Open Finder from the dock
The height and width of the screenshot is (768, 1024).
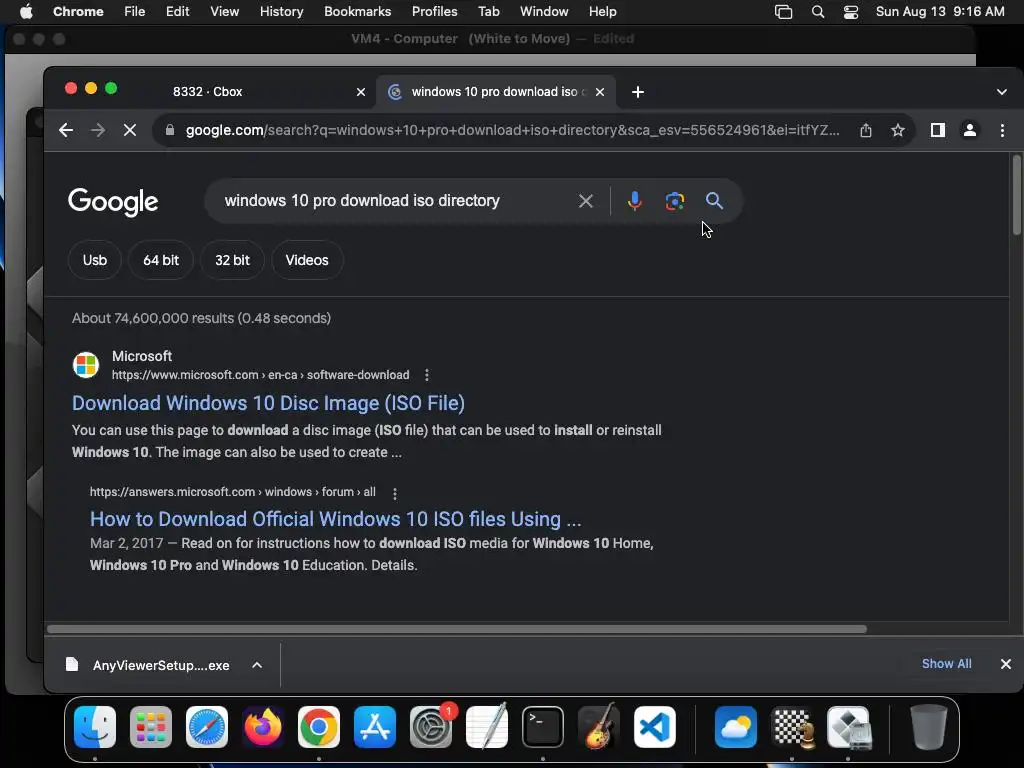(95, 727)
